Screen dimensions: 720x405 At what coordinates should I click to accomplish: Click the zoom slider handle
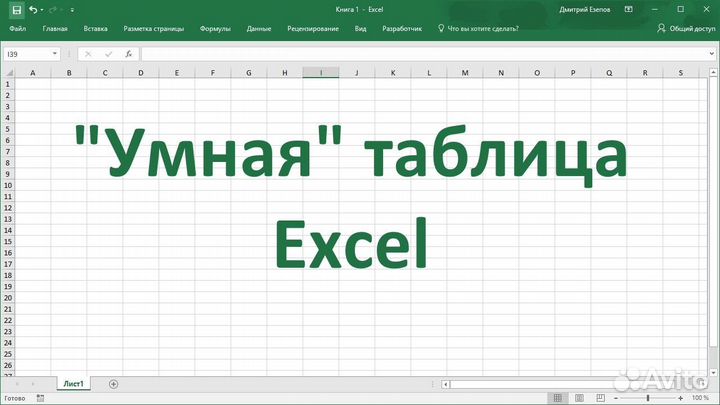[648, 398]
